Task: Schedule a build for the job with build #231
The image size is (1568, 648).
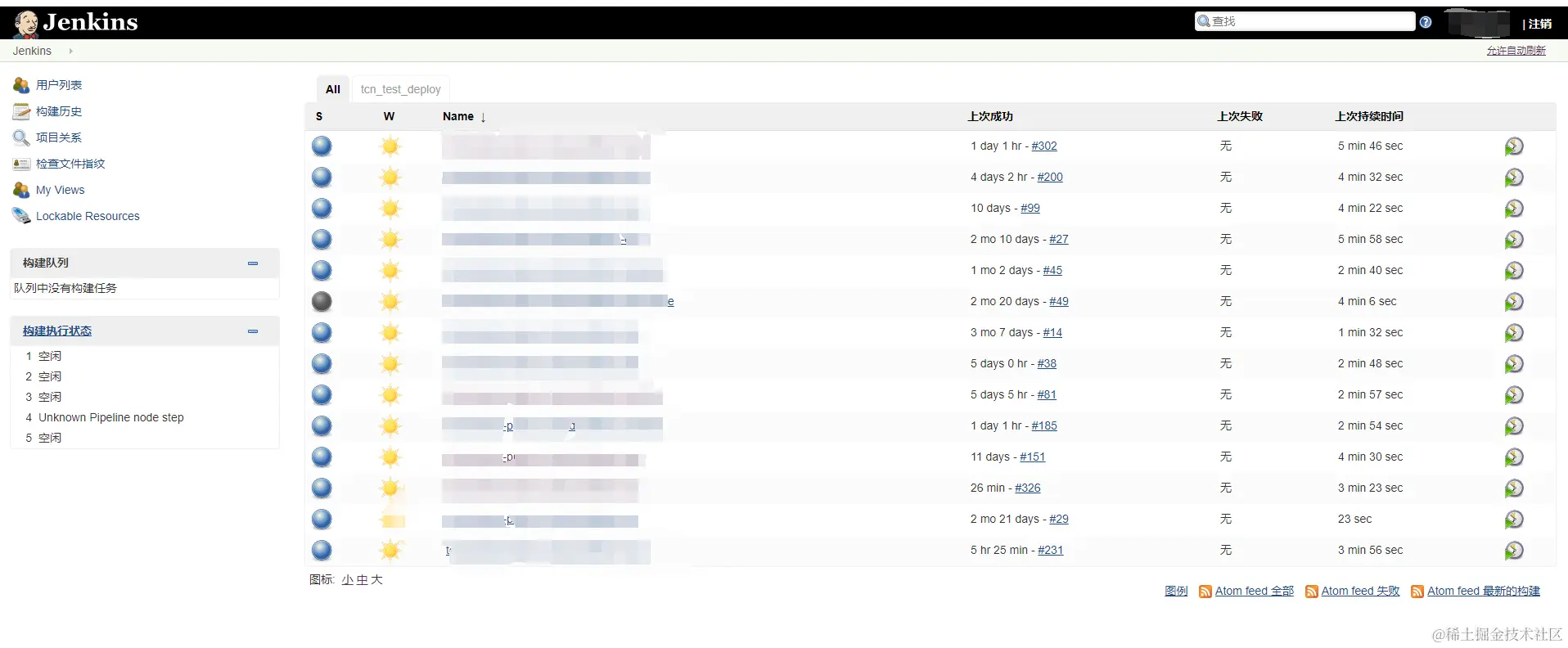Action: pos(1514,551)
